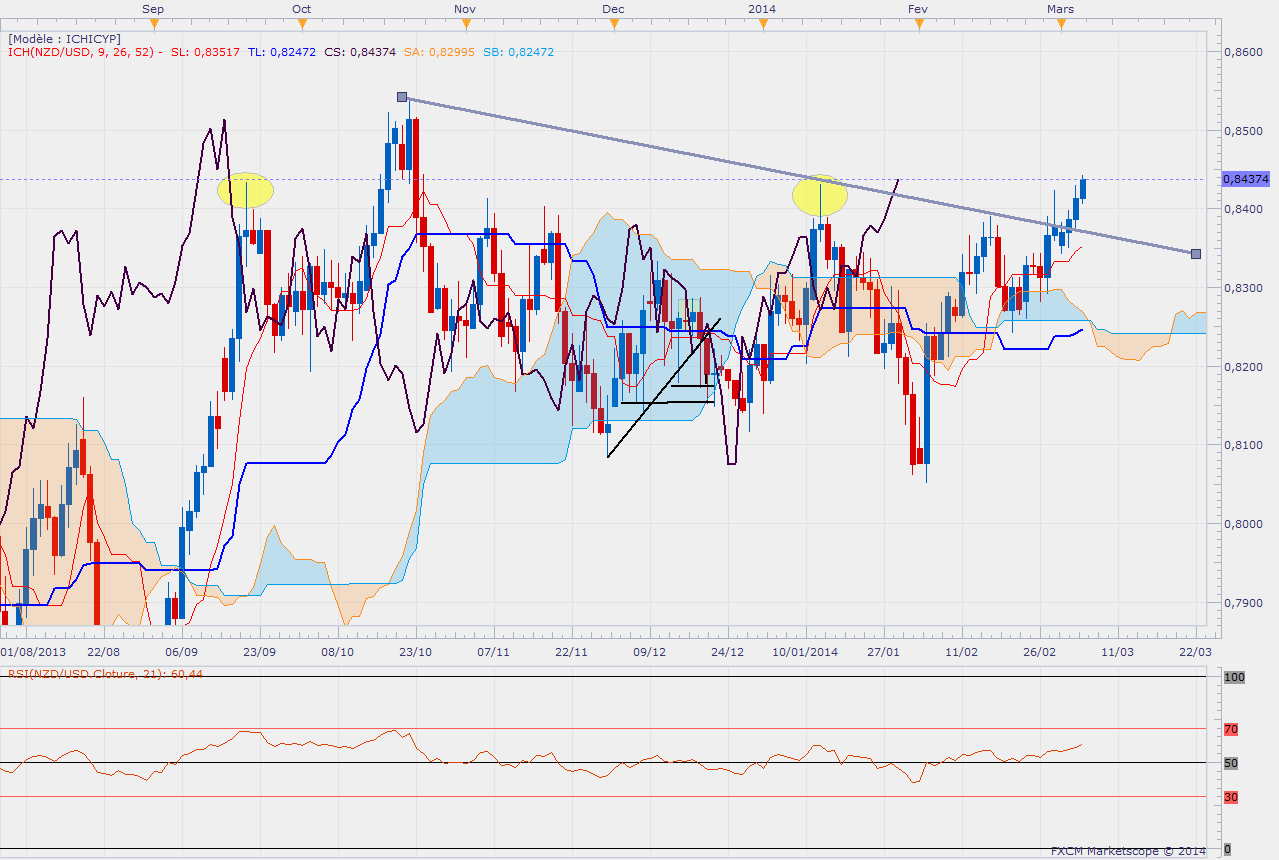Viewport: 1279px width, 860px height.
Task: Click the [Modèle : ICHICYP] label
Action: coord(64,38)
